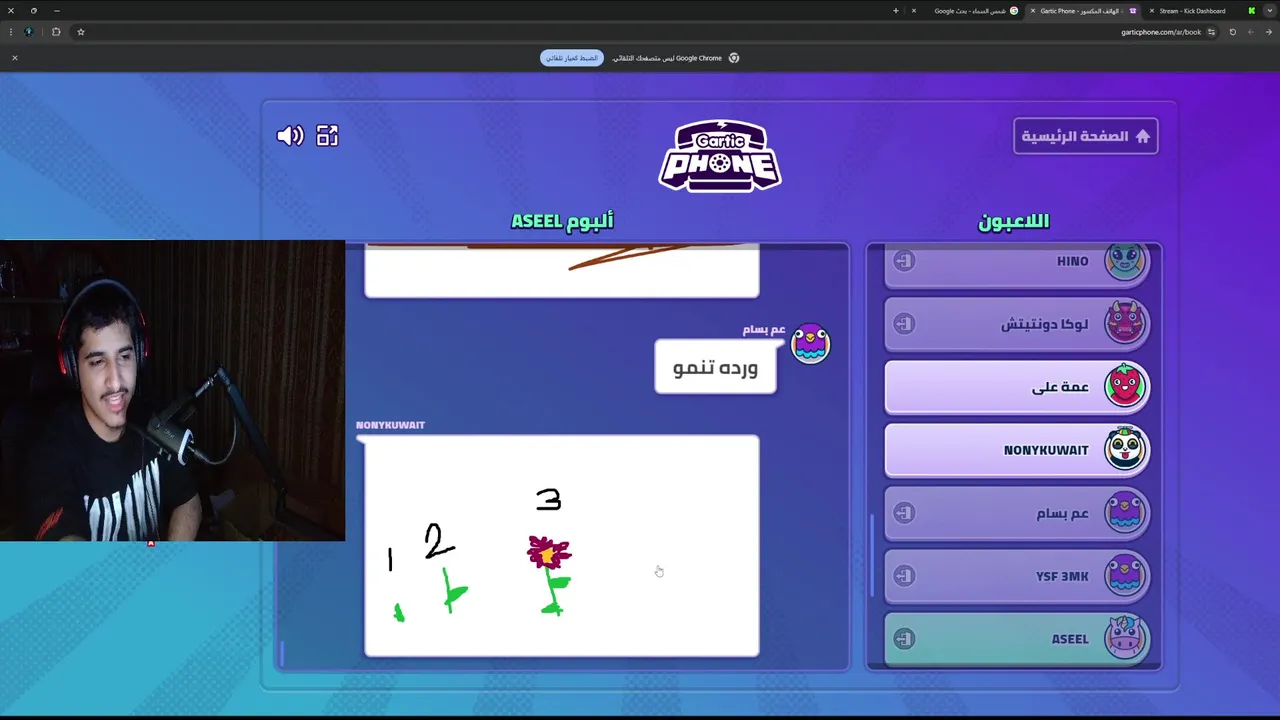This screenshot has height=720, width=1280.
Task: Click لوكا دونتيتش's red monster avatar
Action: (1125, 323)
